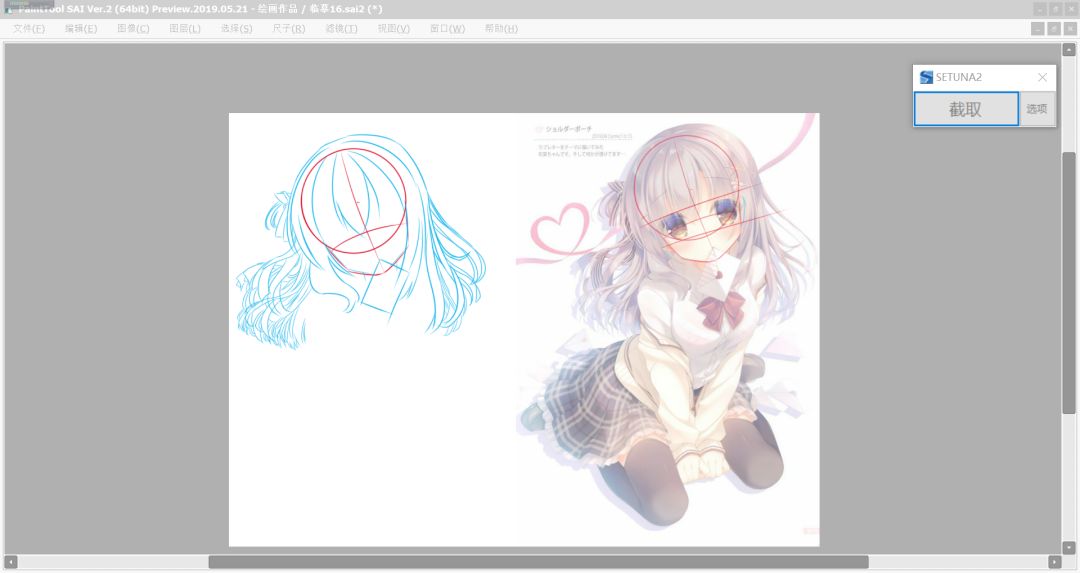Close the document via menu bar X
This screenshot has width=1080, height=573.
pos(1070,28)
